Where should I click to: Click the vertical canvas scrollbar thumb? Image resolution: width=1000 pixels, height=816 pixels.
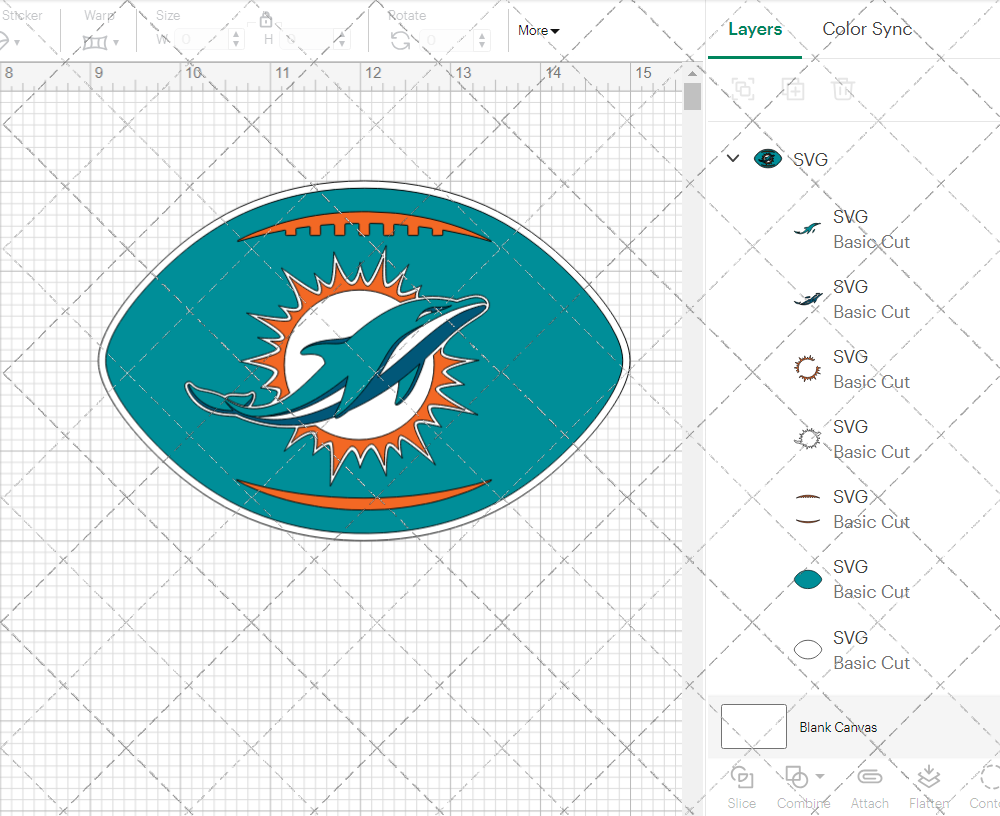point(692,96)
